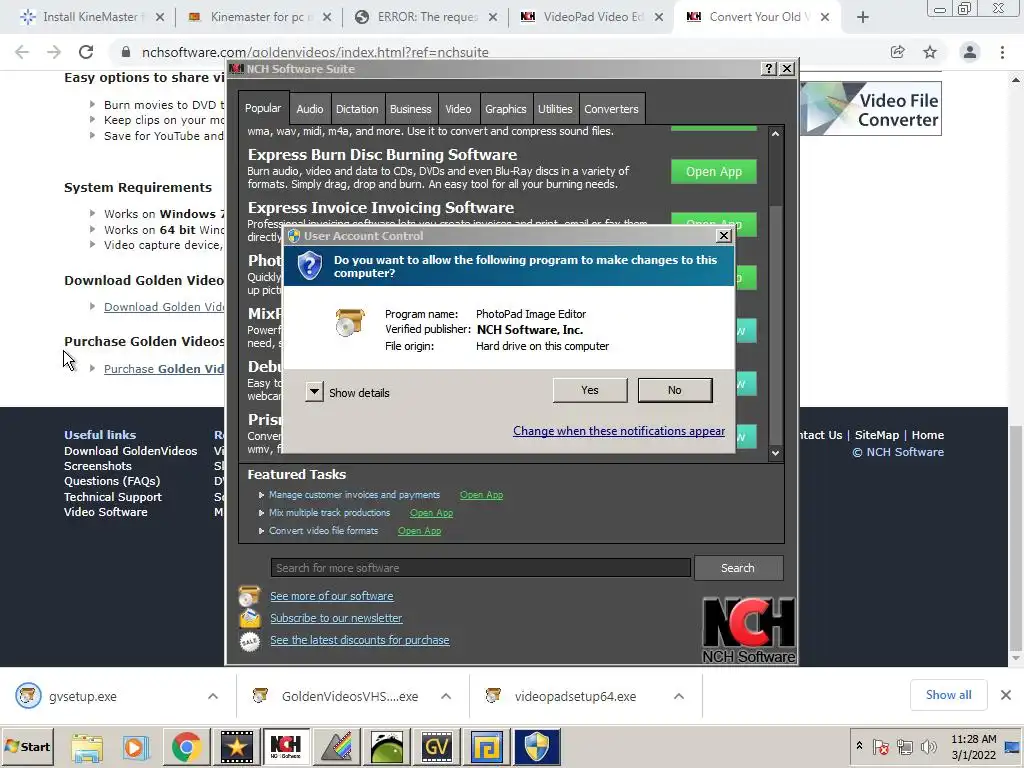
Task: Reload the Chrome page
Action: pos(86,52)
